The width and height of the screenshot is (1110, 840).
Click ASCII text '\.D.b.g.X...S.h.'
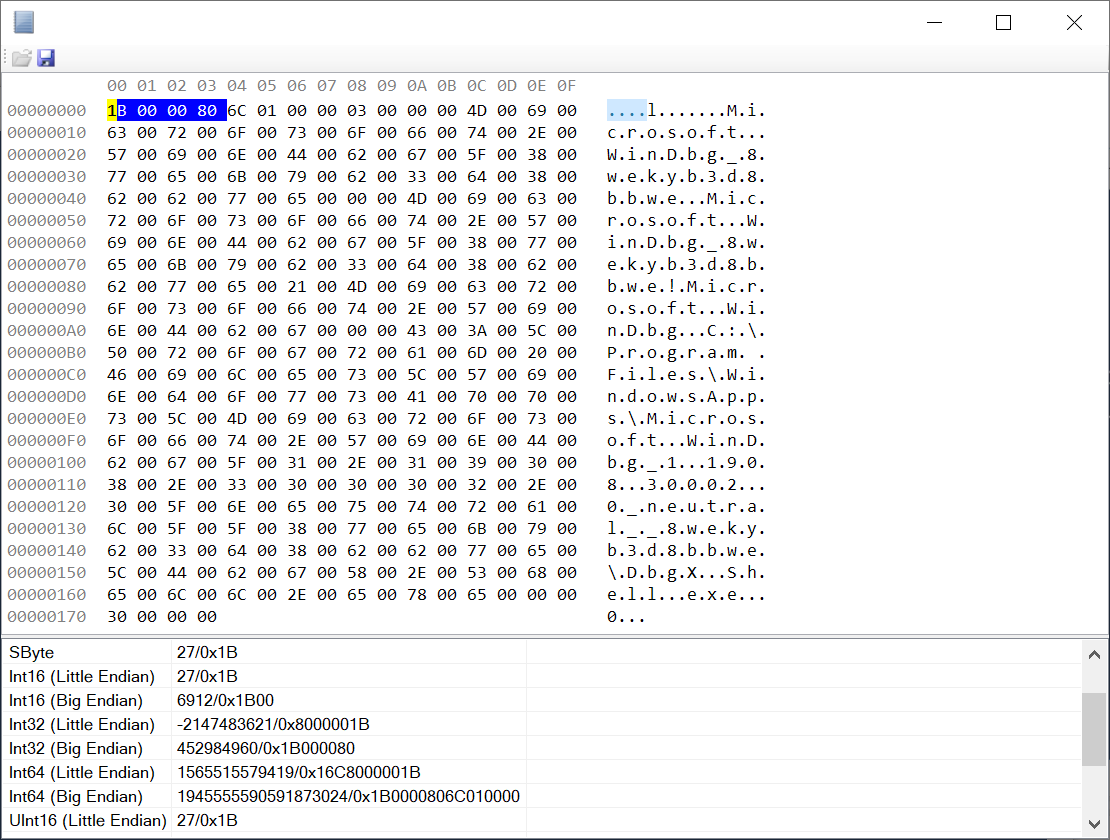[x=686, y=573]
